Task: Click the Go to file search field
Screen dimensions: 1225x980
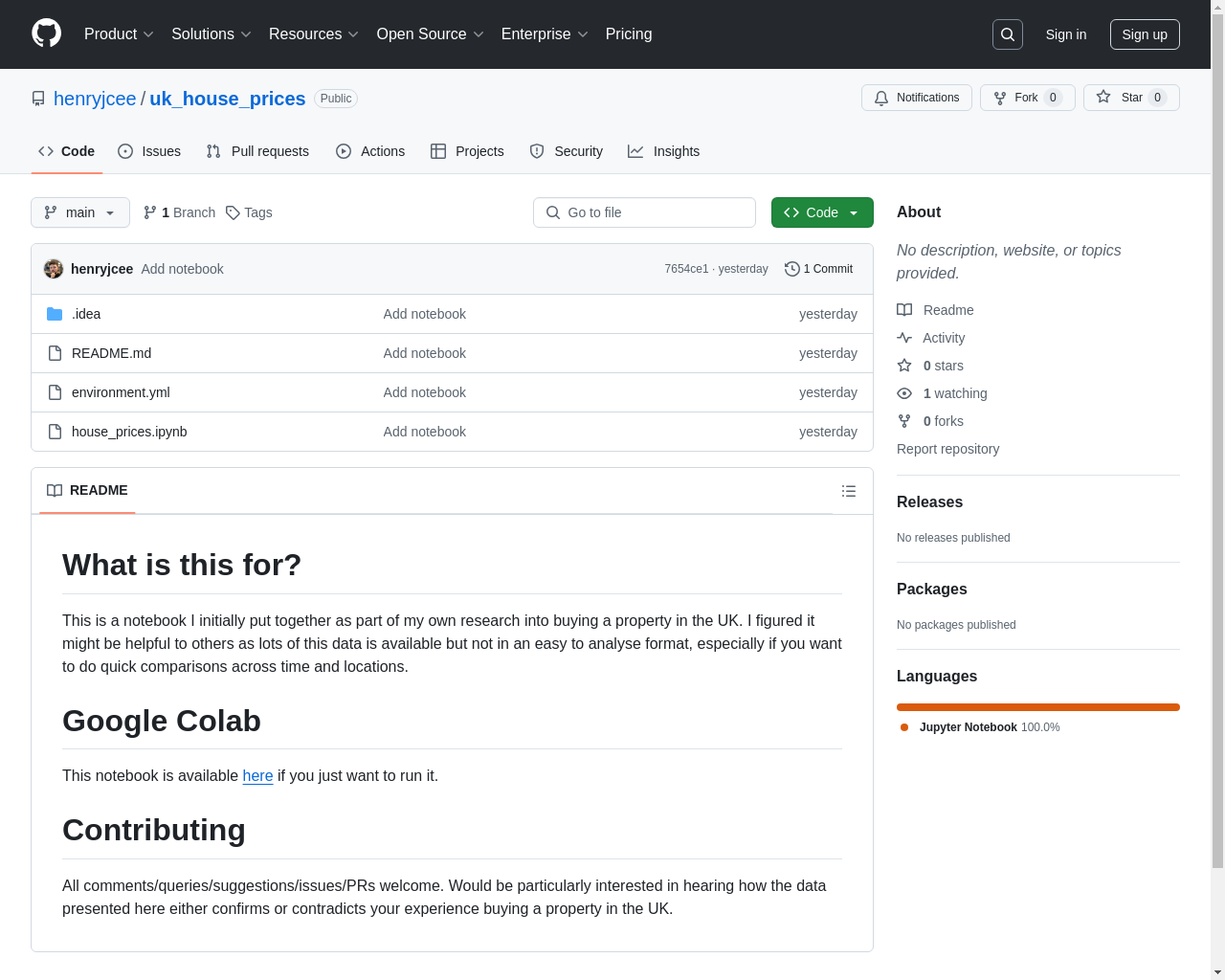Action: point(644,212)
